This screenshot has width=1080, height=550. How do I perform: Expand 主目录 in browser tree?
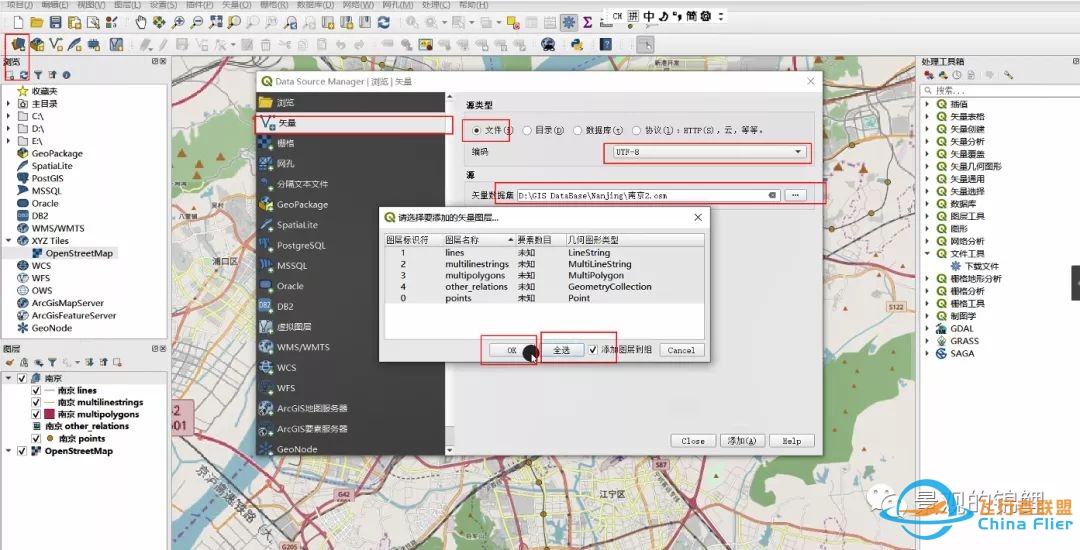(x=8, y=104)
